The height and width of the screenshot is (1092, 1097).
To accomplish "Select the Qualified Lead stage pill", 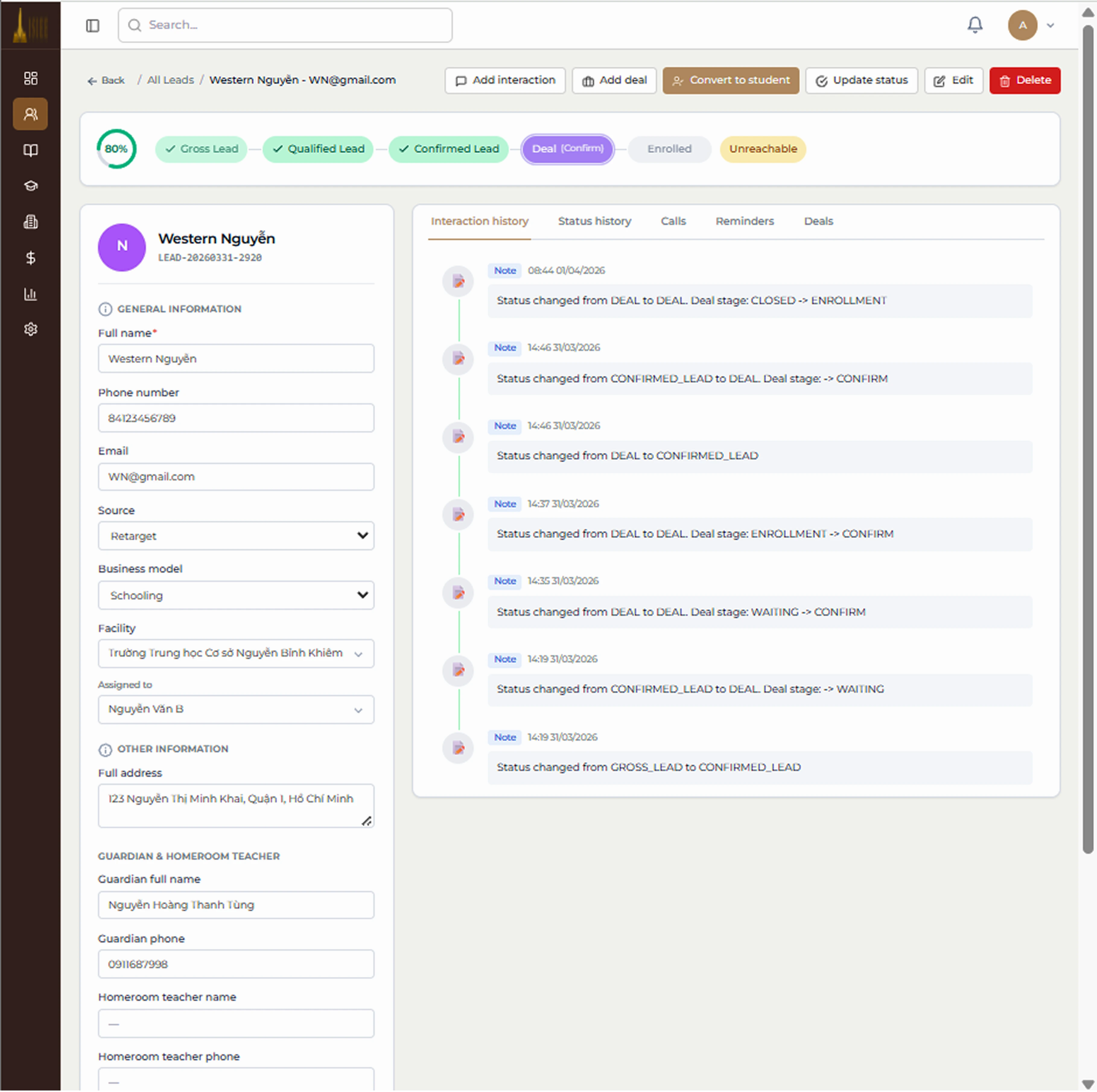I will (318, 149).
